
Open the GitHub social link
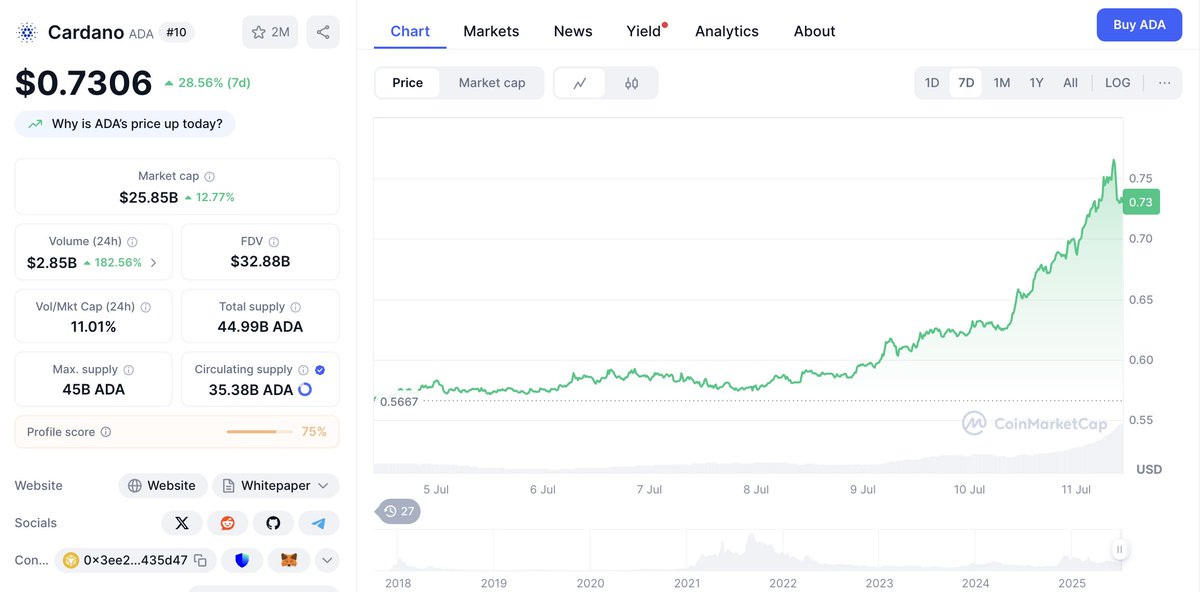[x=273, y=523]
